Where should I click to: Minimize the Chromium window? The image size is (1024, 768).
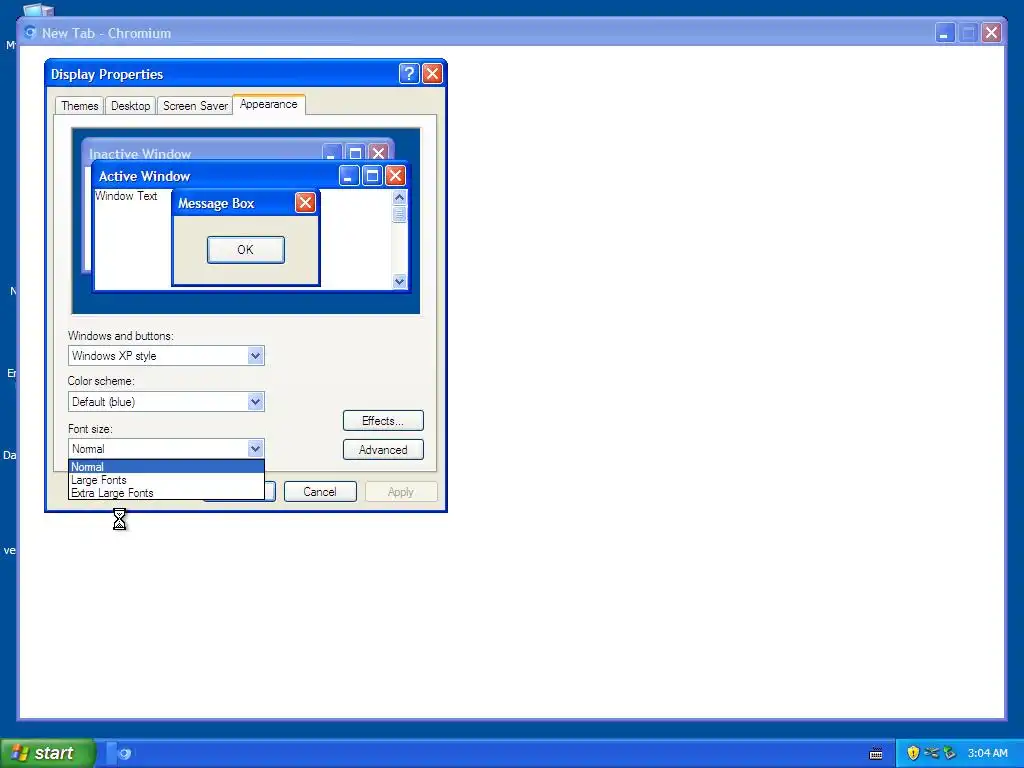pyautogui.click(x=944, y=33)
